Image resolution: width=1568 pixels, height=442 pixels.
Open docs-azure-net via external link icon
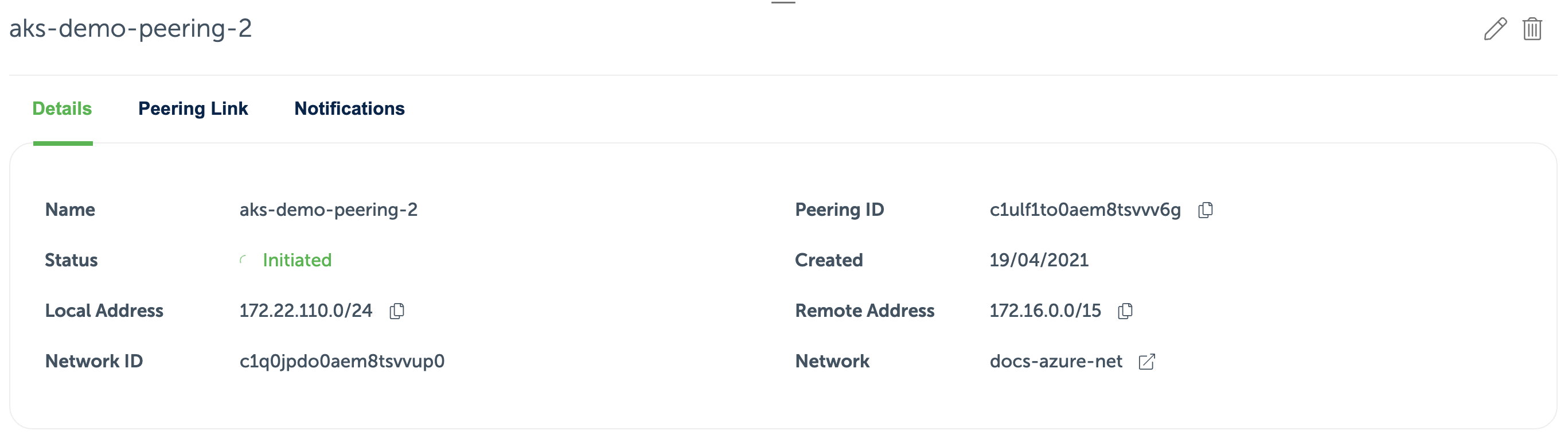click(1147, 362)
